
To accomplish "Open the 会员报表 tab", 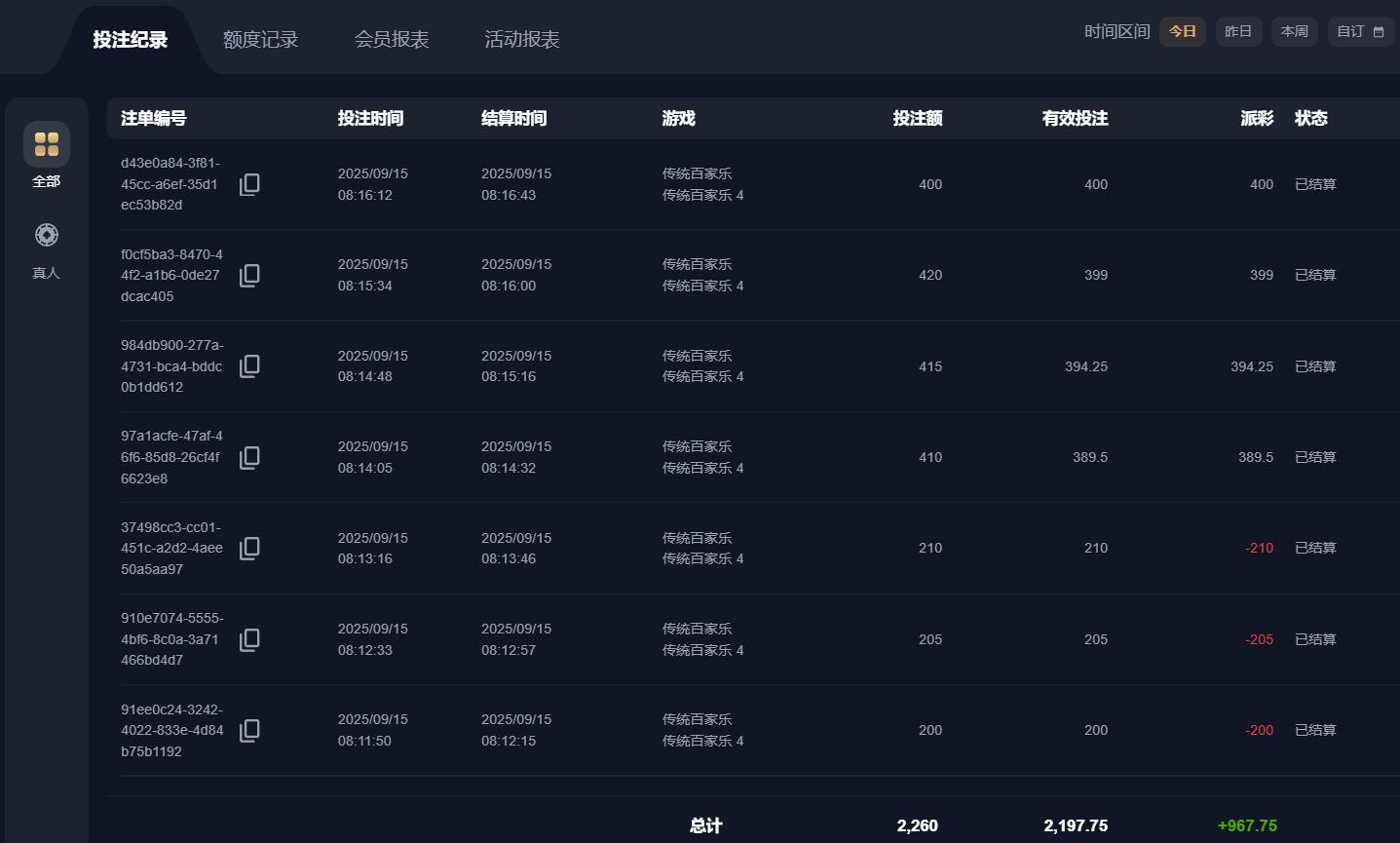I will (x=392, y=40).
